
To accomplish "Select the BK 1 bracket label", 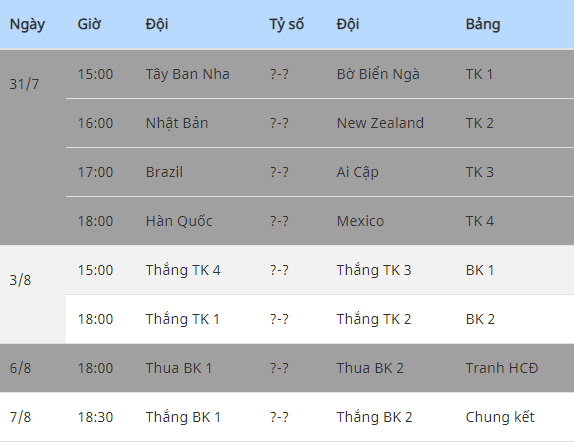I will click(x=480, y=271).
